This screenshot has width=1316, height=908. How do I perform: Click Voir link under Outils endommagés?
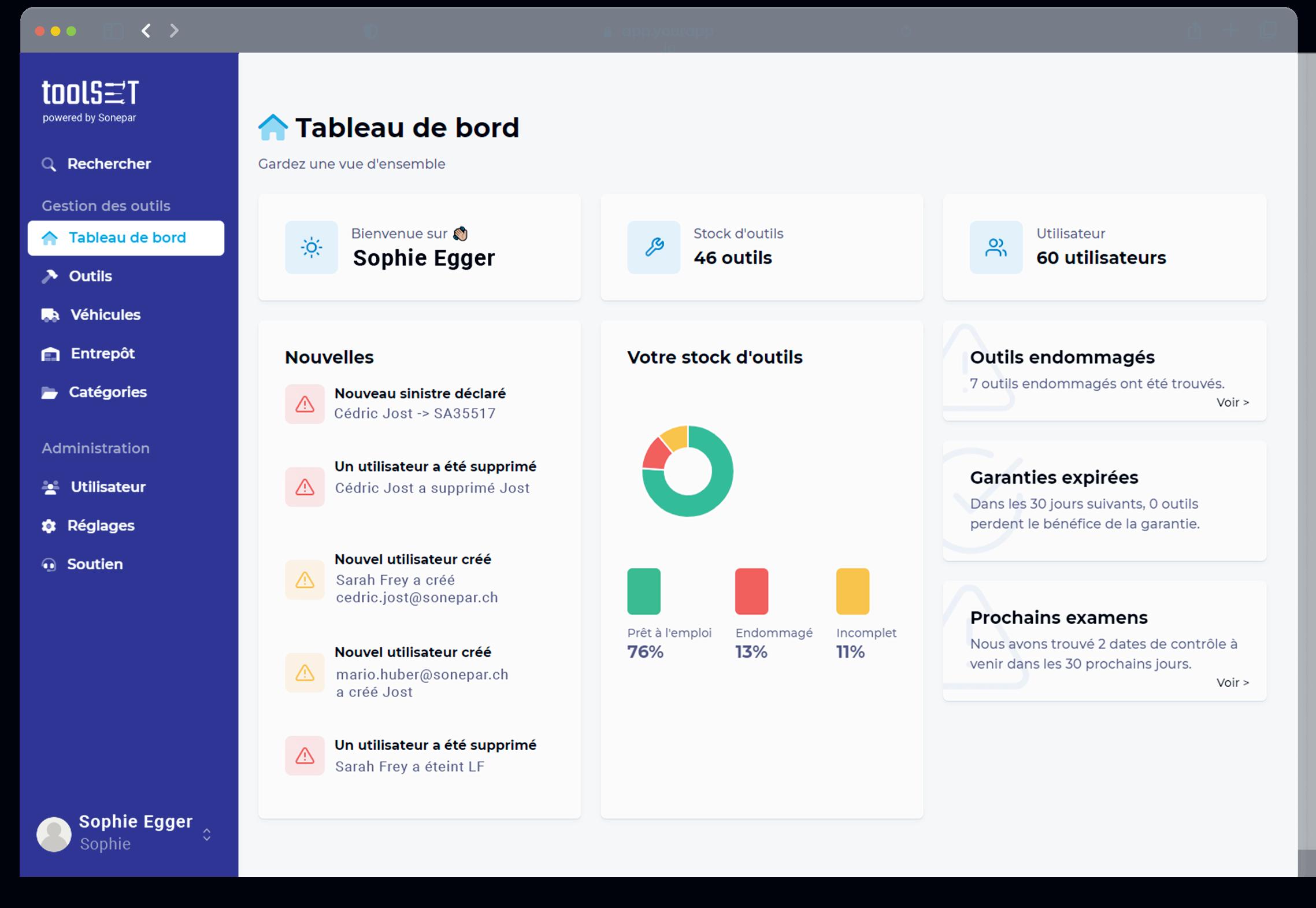(1232, 402)
